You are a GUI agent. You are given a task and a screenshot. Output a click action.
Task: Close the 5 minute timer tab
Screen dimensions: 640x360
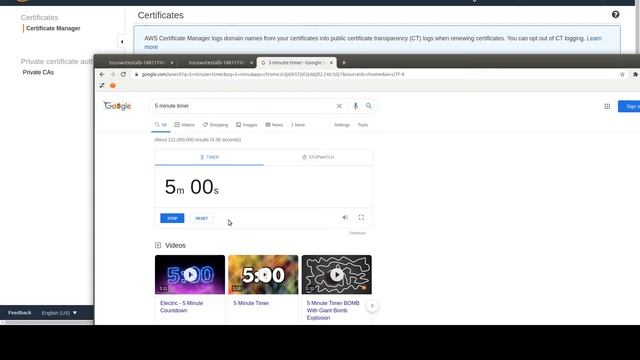331,62
